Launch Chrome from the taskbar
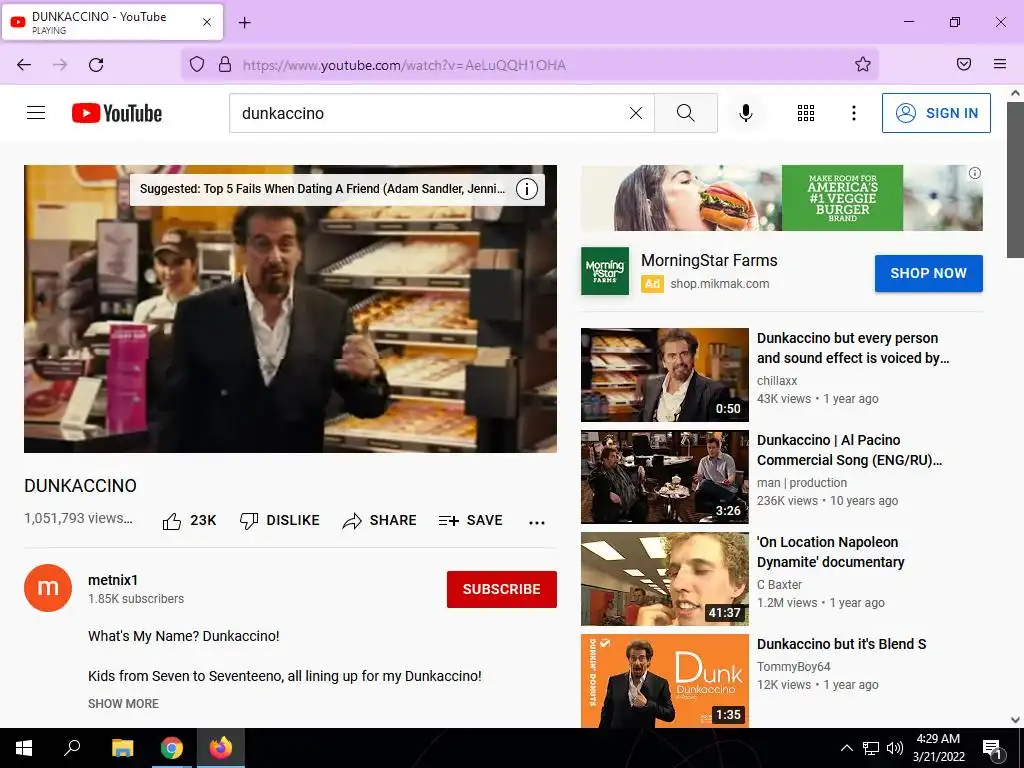This screenshot has height=768, width=1024. 172,748
